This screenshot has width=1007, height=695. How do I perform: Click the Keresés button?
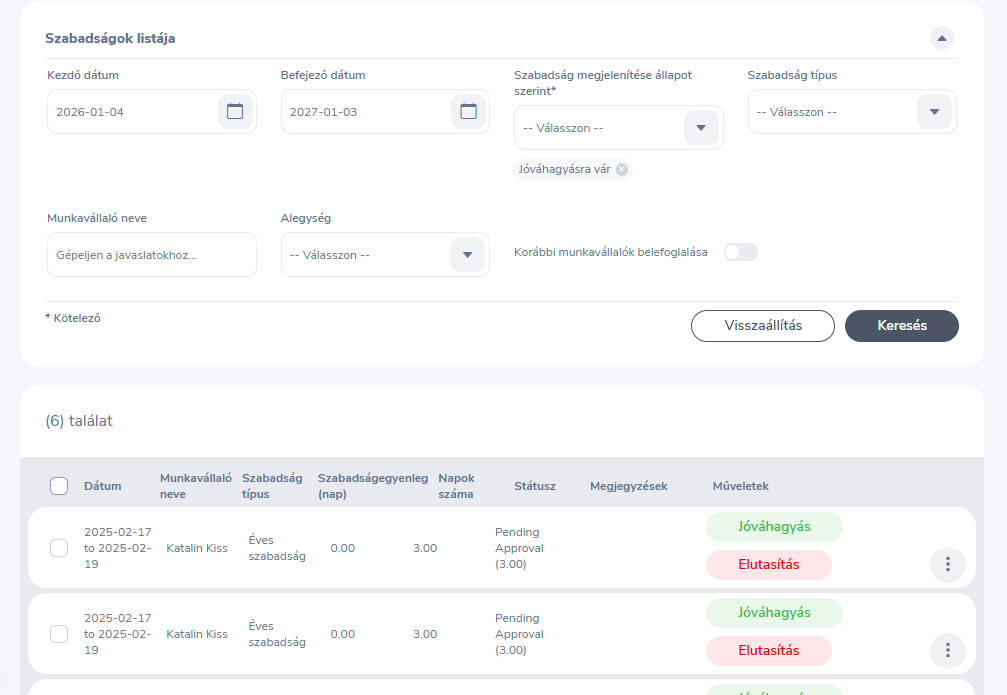coord(902,326)
